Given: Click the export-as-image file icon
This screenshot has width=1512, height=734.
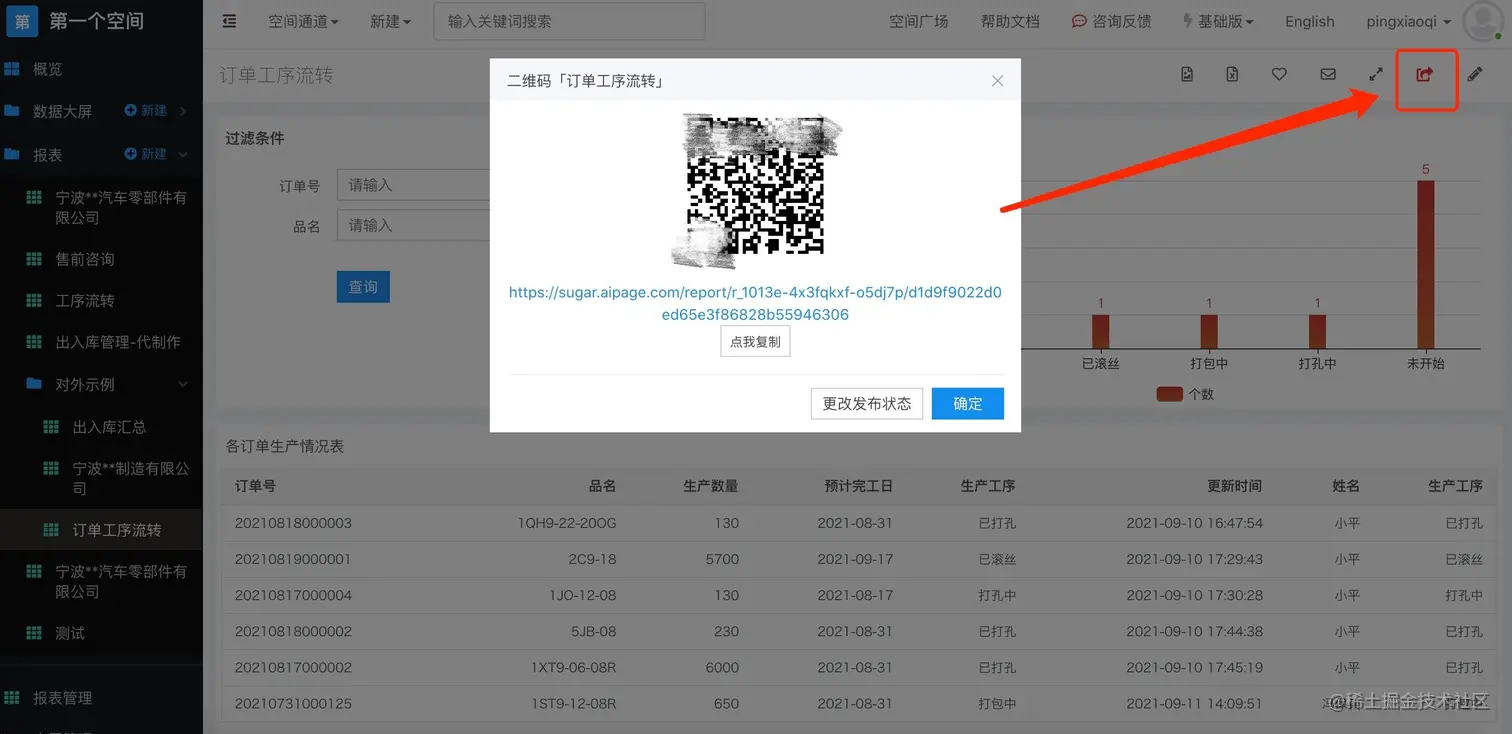Looking at the screenshot, I should tap(1187, 74).
